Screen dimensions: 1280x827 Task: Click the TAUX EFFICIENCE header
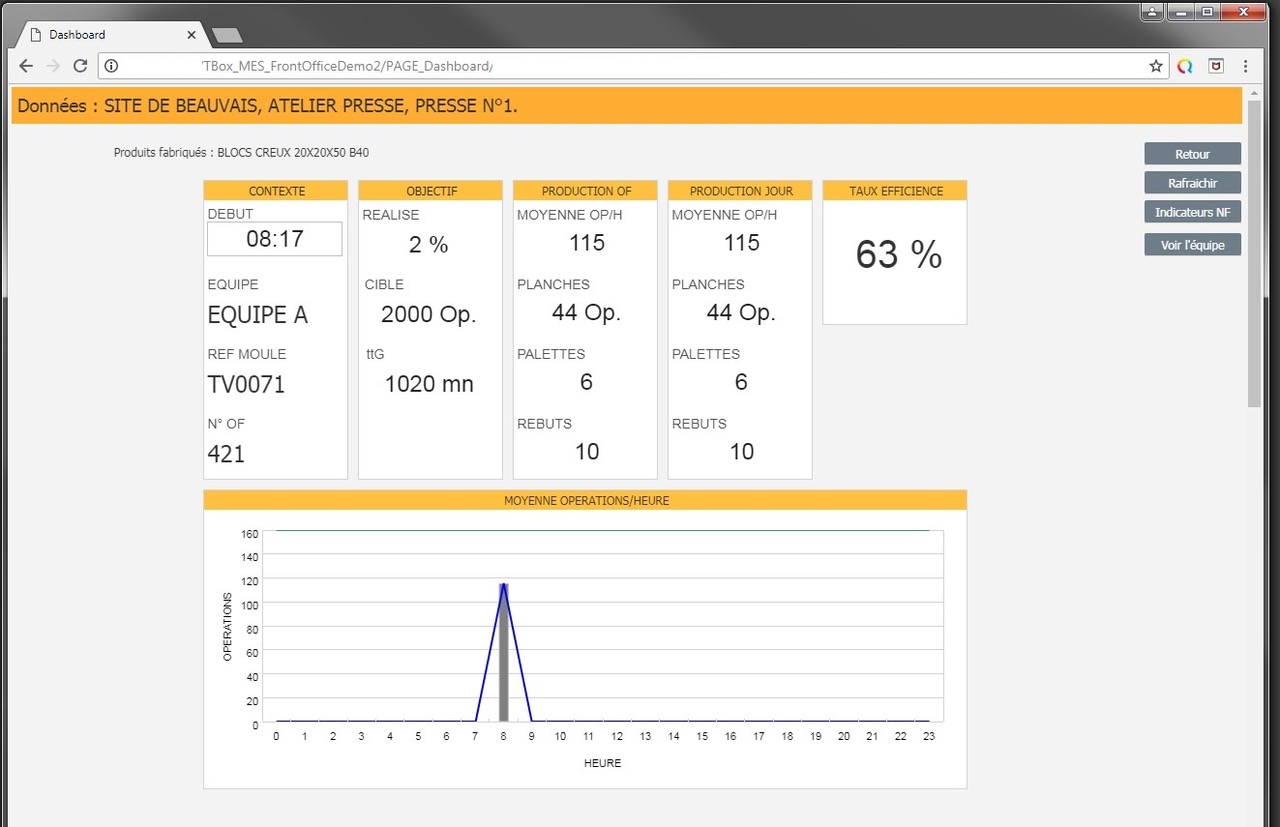tap(895, 190)
